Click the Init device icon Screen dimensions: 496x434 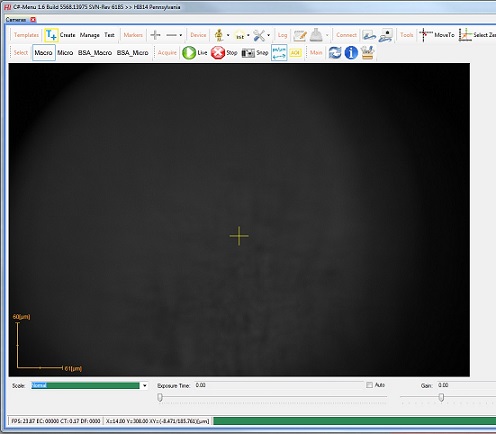click(x=240, y=35)
